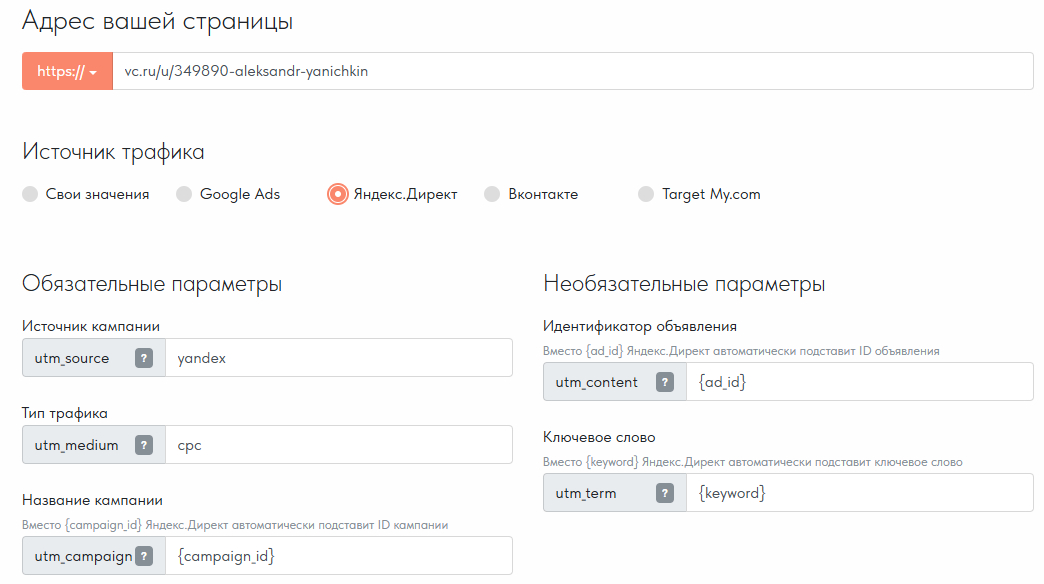The width and height of the screenshot is (1044, 584).
Task: Click the utm_source field label
Action: tap(72, 358)
